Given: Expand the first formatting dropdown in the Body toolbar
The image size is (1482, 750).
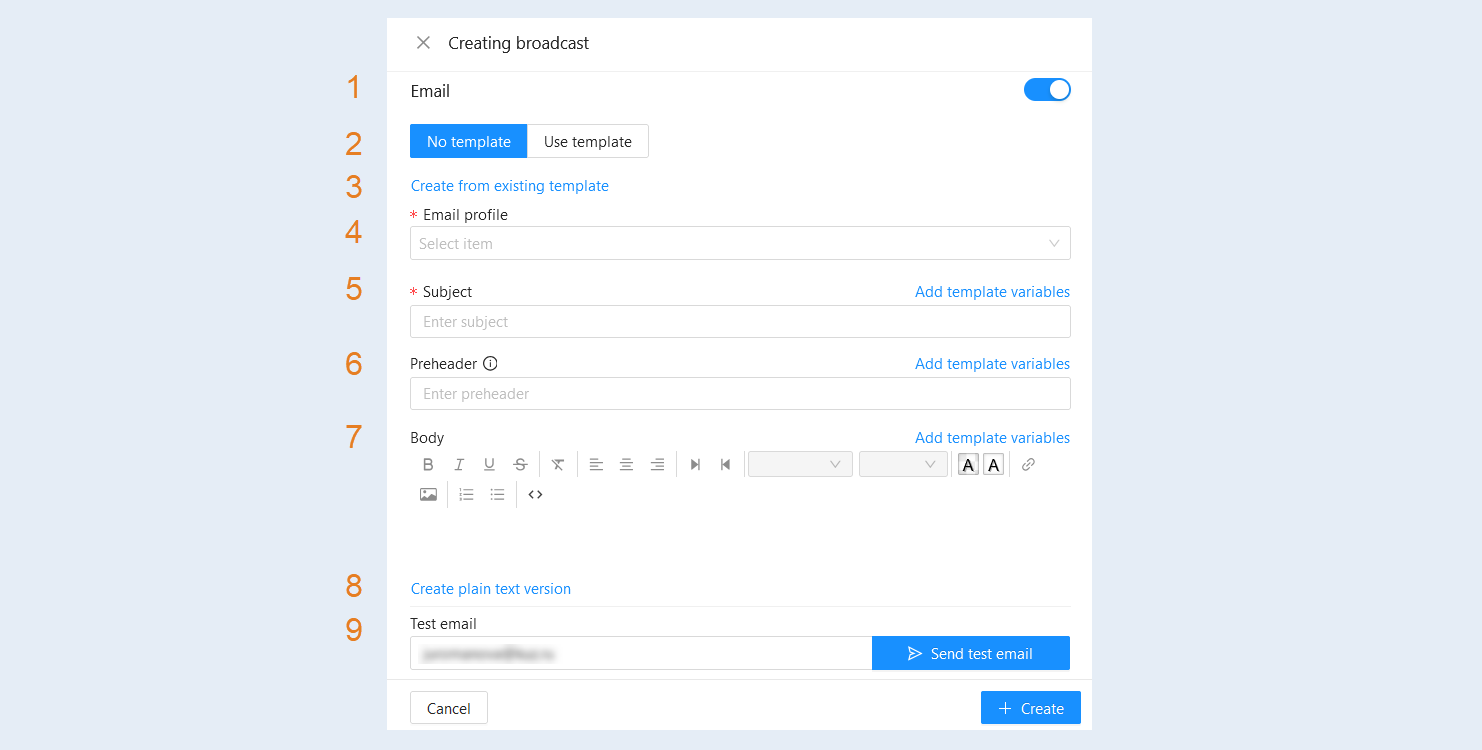Looking at the screenshot, I should pos(800,464).
